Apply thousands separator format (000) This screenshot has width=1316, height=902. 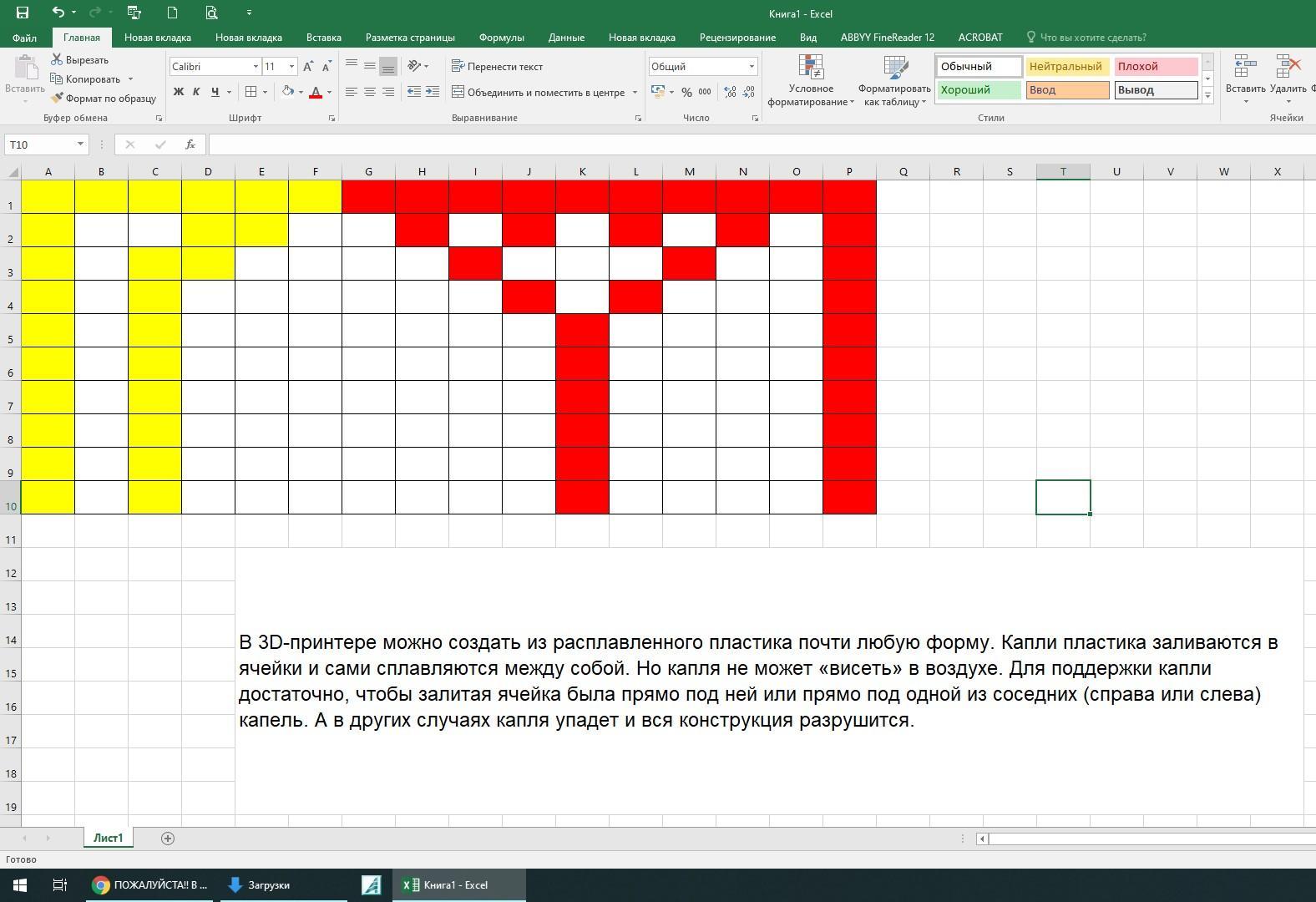click(x=705, y=92)
